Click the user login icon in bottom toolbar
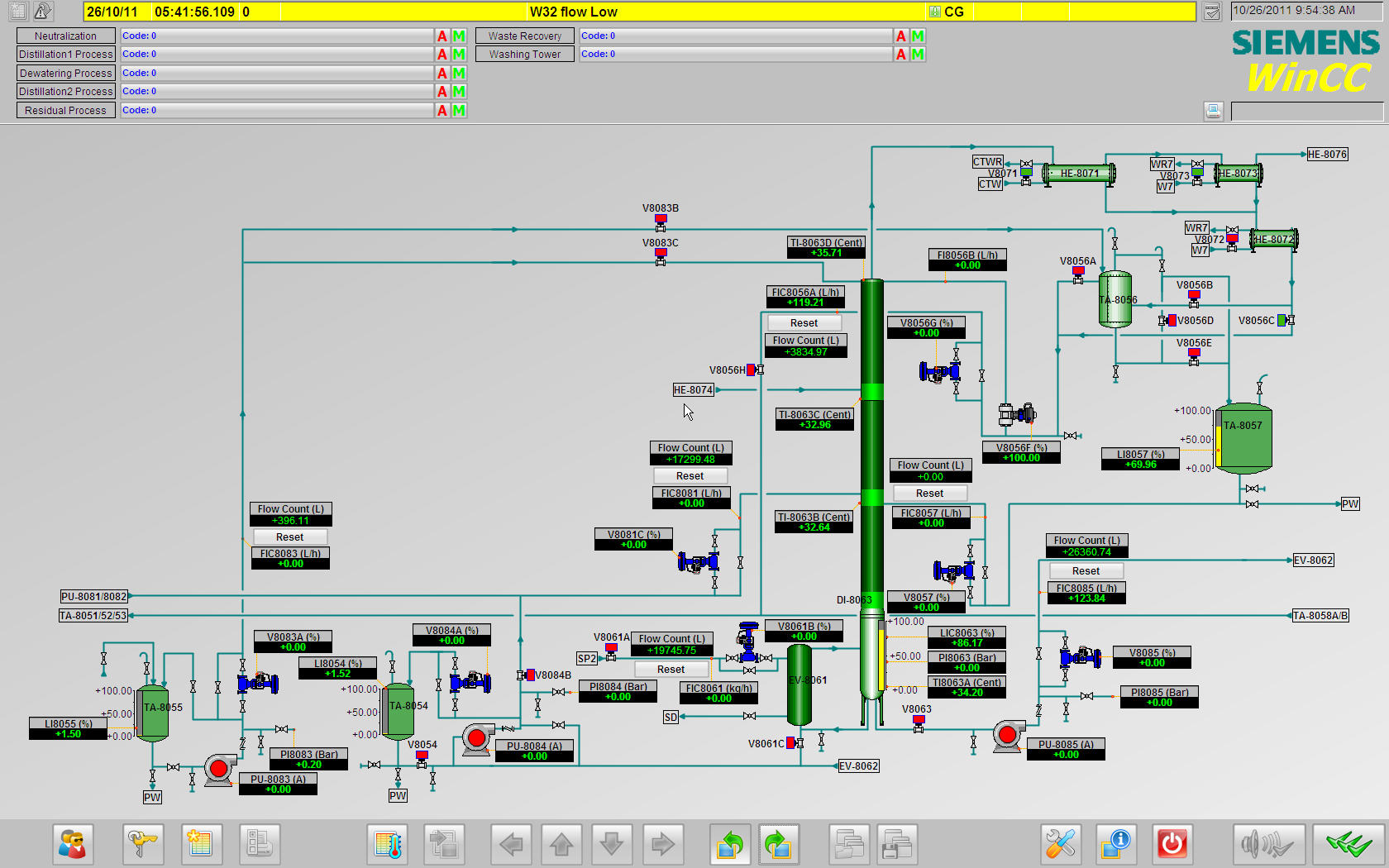Screen dimensions: 1389x868 (73, 844)
